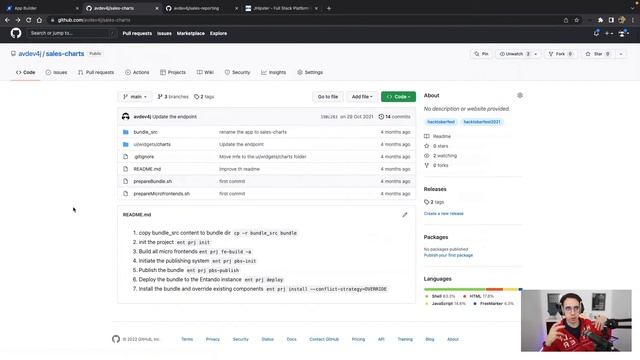This screenshot has height=360, width=640.
Task: Open the main branch dropdown
Action: [x=135, y=97]
